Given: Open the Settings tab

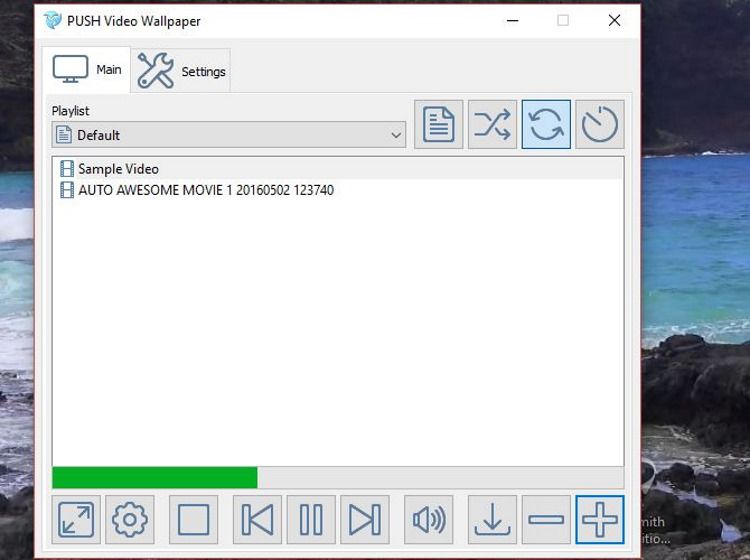Looking at the screenshot, I should coord(181,71).
